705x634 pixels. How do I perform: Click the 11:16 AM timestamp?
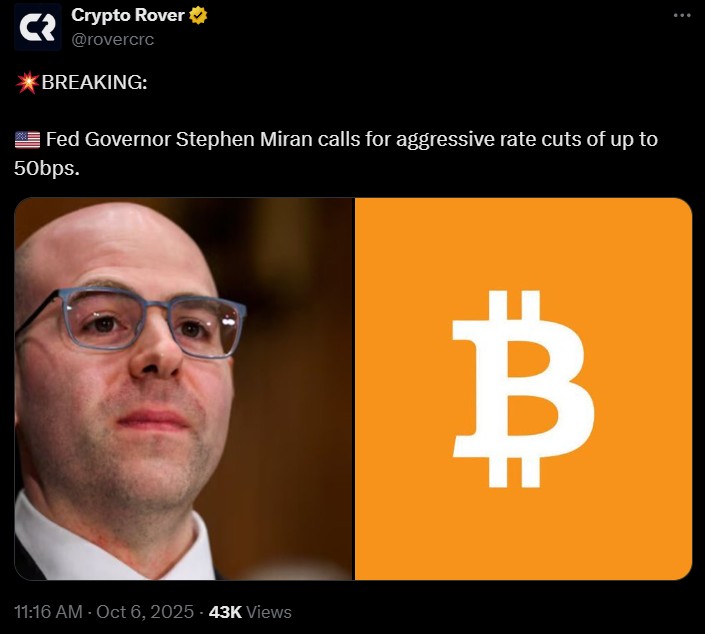[x=48, y=612]
